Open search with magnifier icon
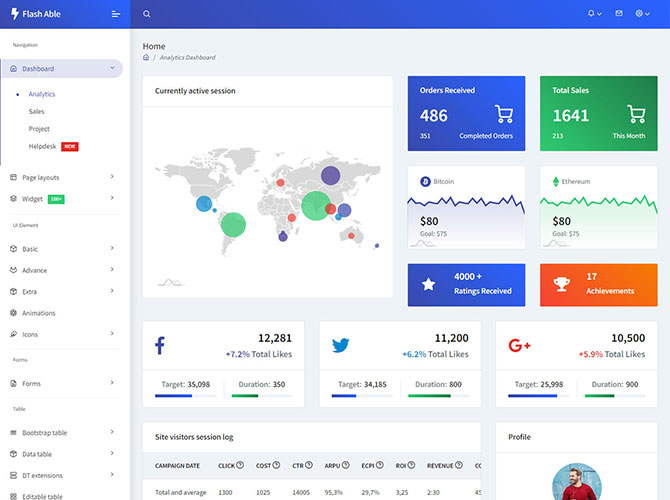 coord(147,14)
